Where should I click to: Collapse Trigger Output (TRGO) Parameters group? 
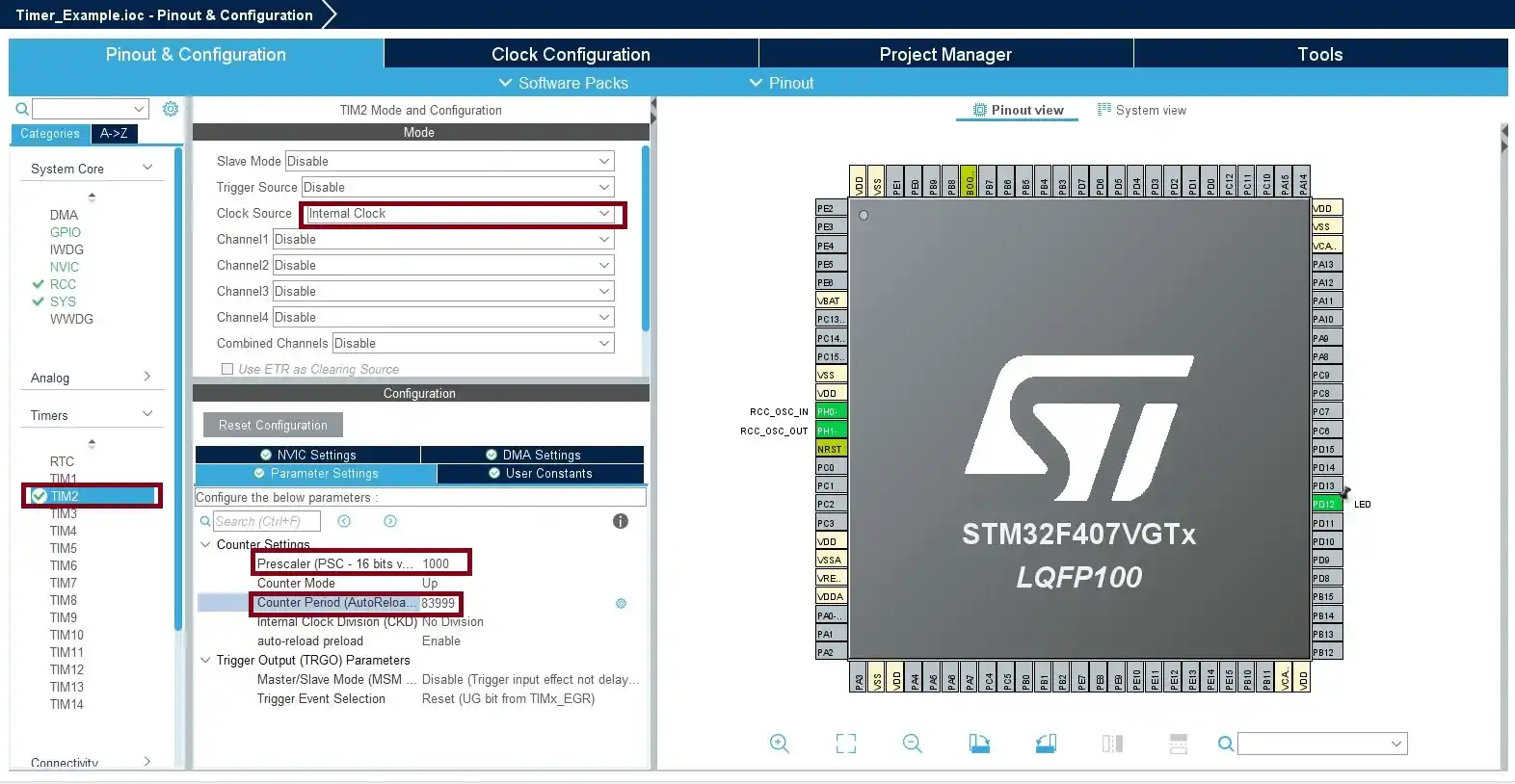[205, 660]
